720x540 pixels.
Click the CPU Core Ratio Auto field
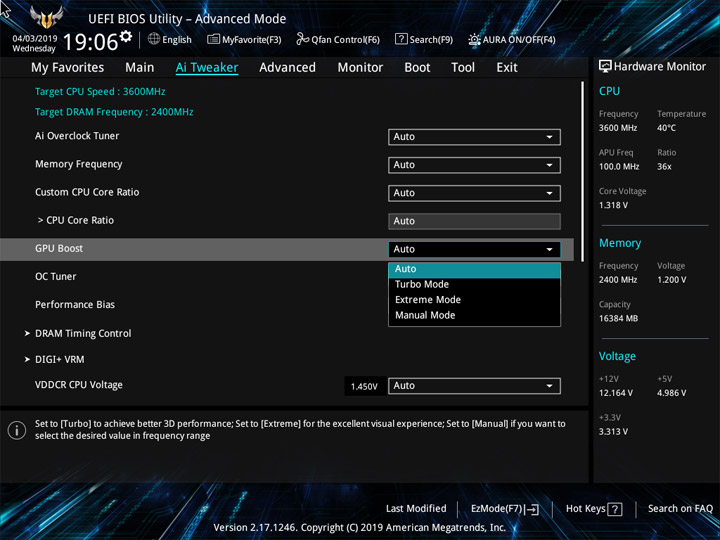click(x=474, y=221)
